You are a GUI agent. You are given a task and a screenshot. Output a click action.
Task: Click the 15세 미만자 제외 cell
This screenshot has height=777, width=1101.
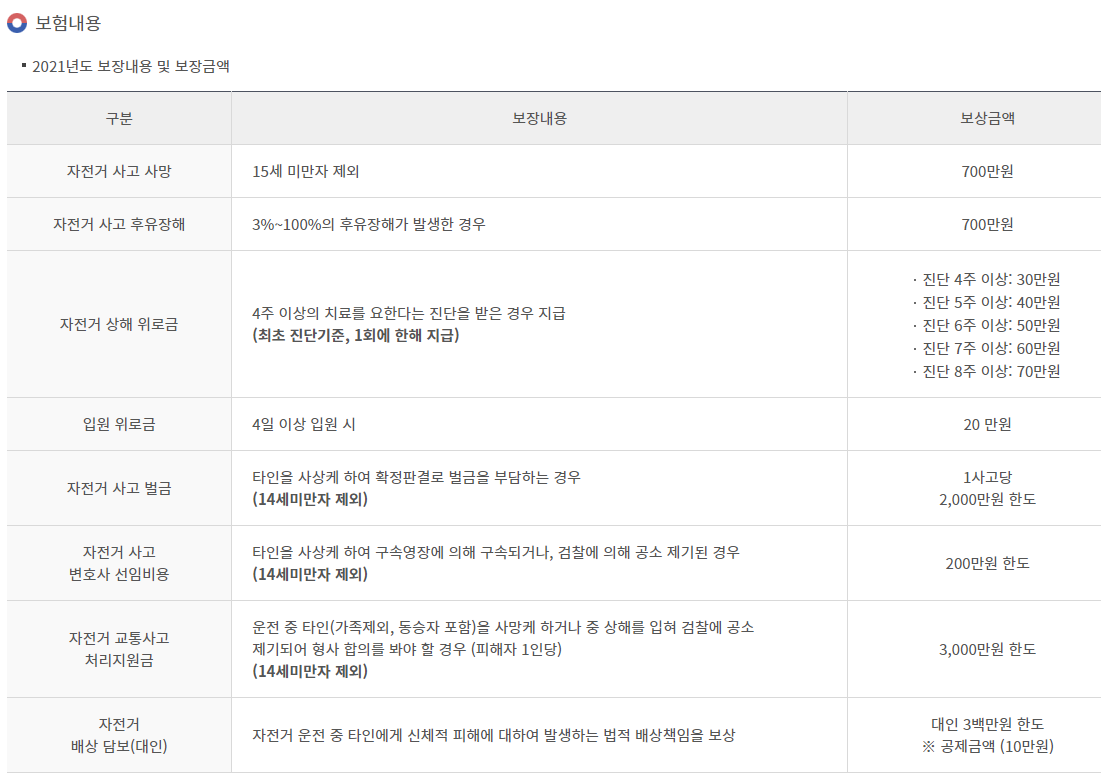click(306, 171)
